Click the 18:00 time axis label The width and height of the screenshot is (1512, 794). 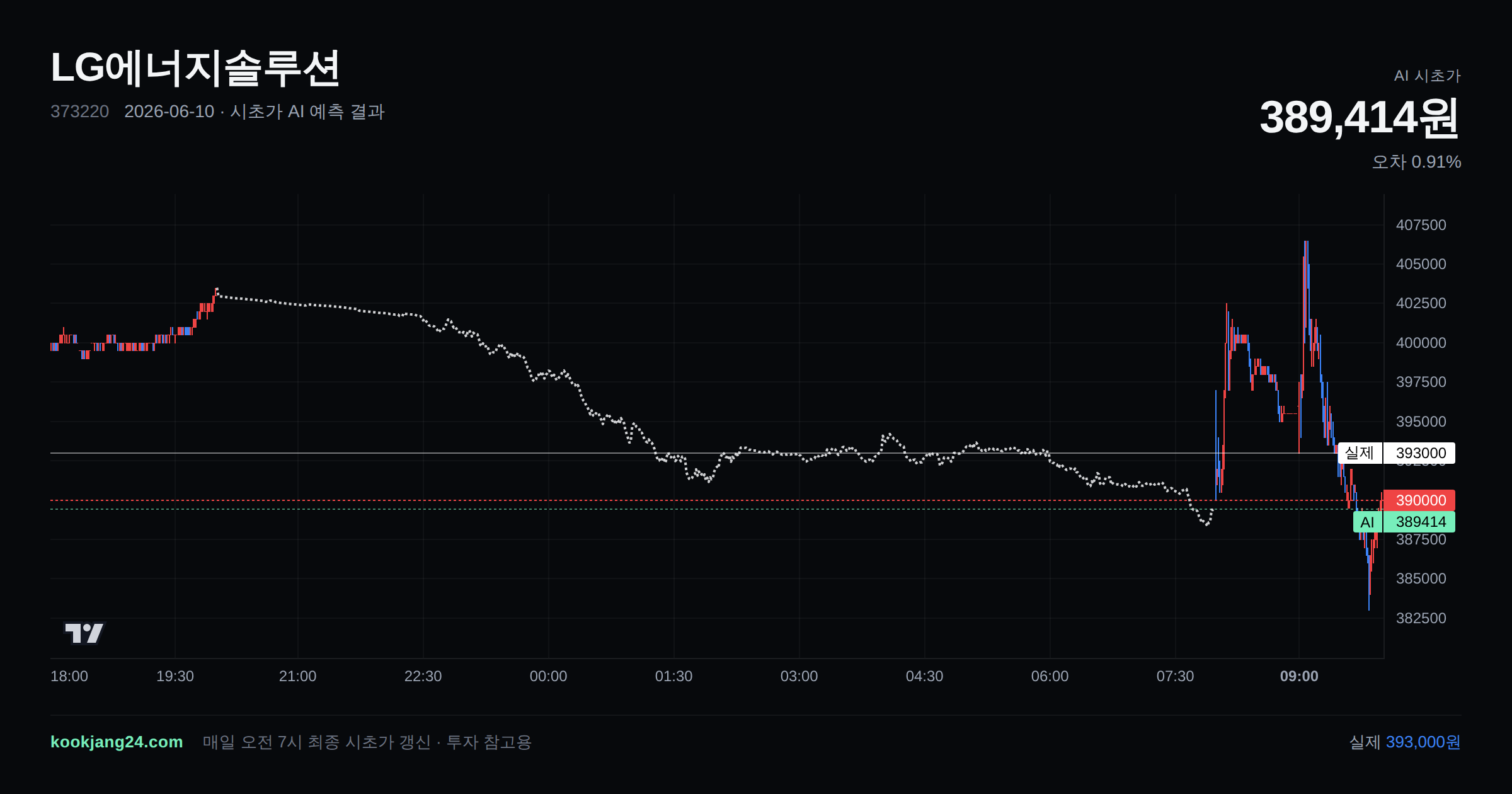click(x=69, y=676)
